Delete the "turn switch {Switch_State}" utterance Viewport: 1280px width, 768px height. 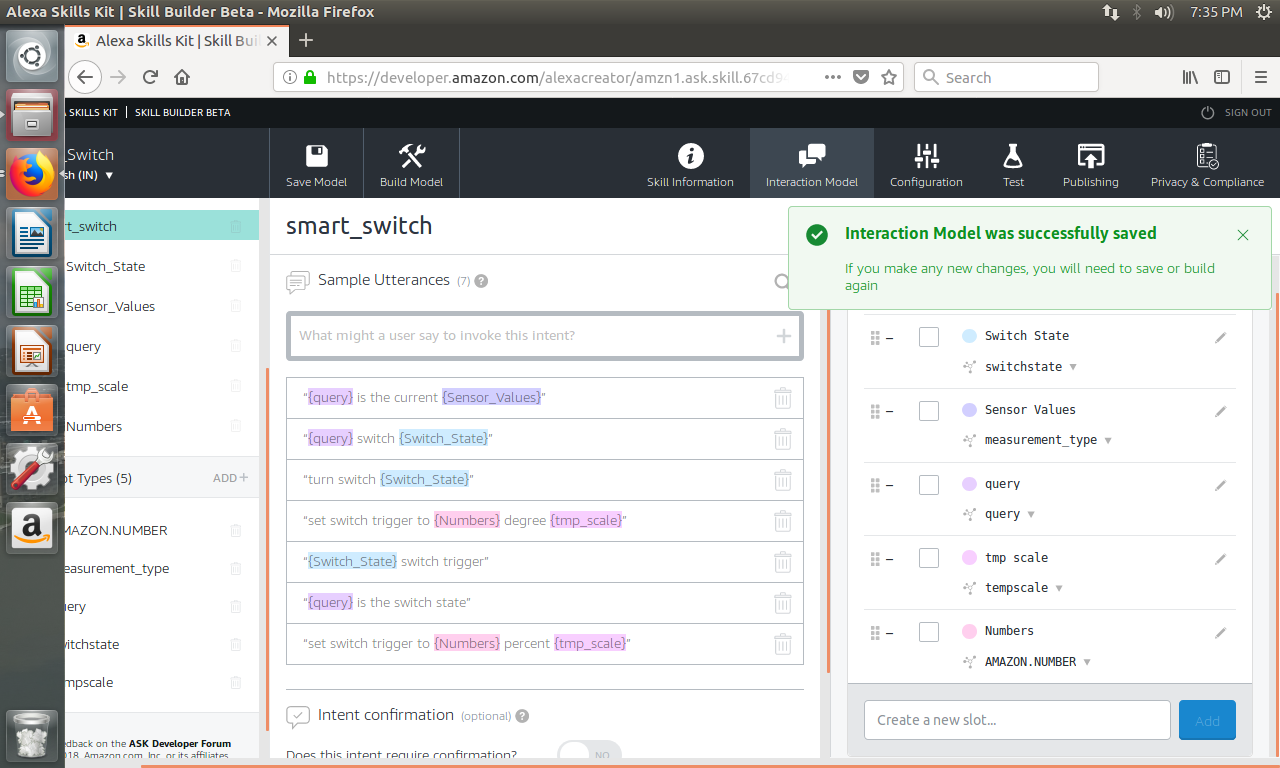783,480
